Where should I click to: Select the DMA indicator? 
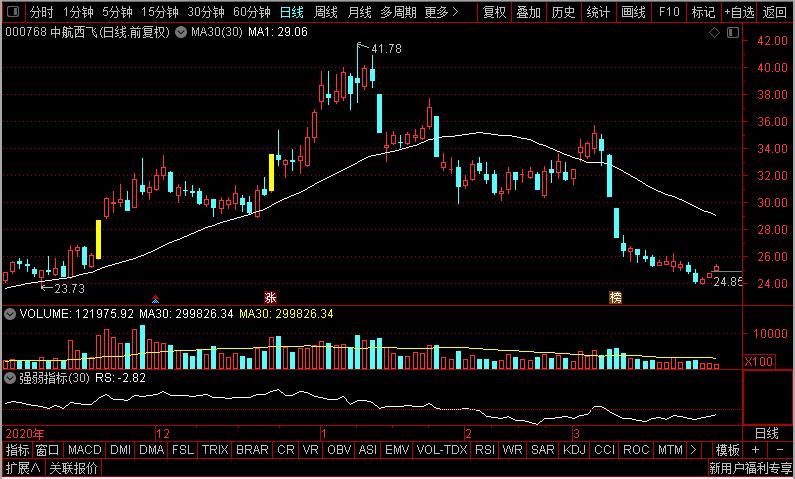(152, 450)
